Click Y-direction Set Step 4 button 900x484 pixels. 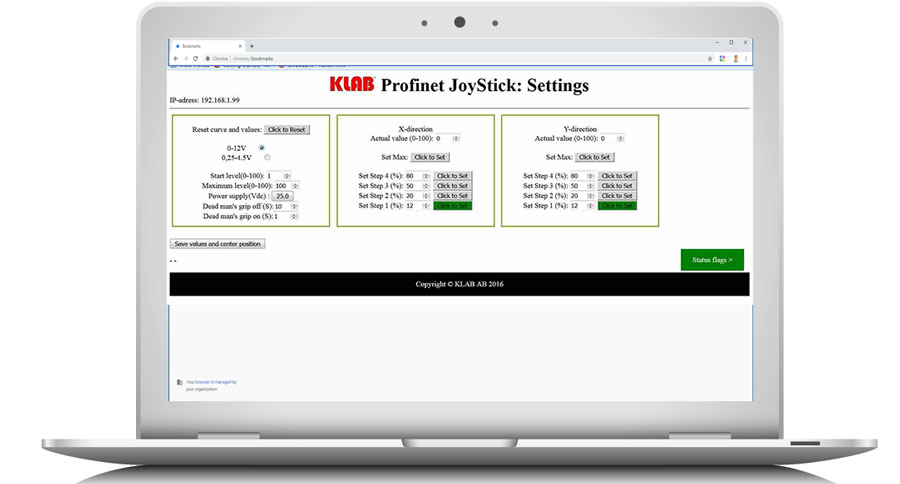coord(617,176)
